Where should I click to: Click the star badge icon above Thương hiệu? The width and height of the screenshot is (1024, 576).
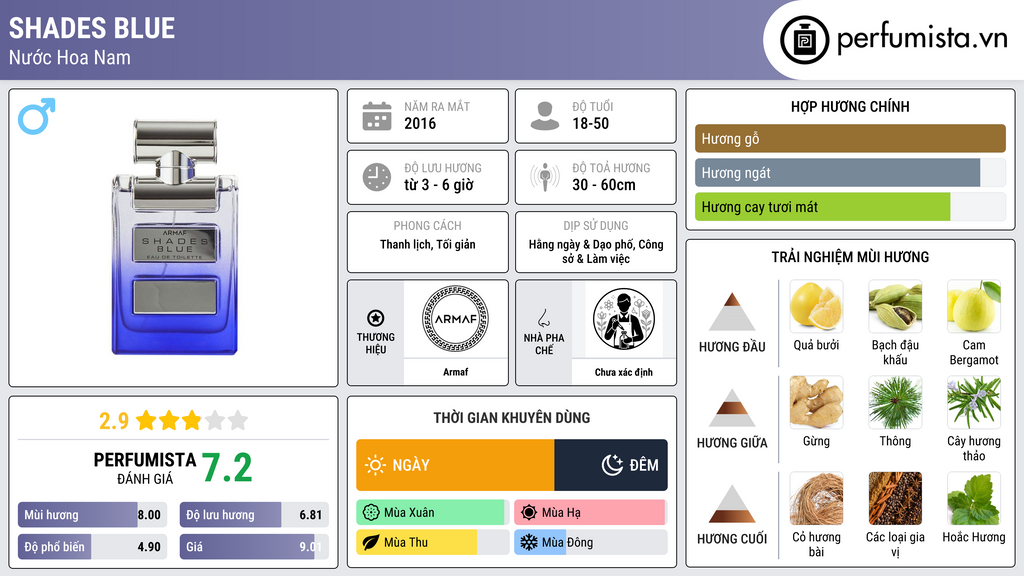(x=376, y=318)
